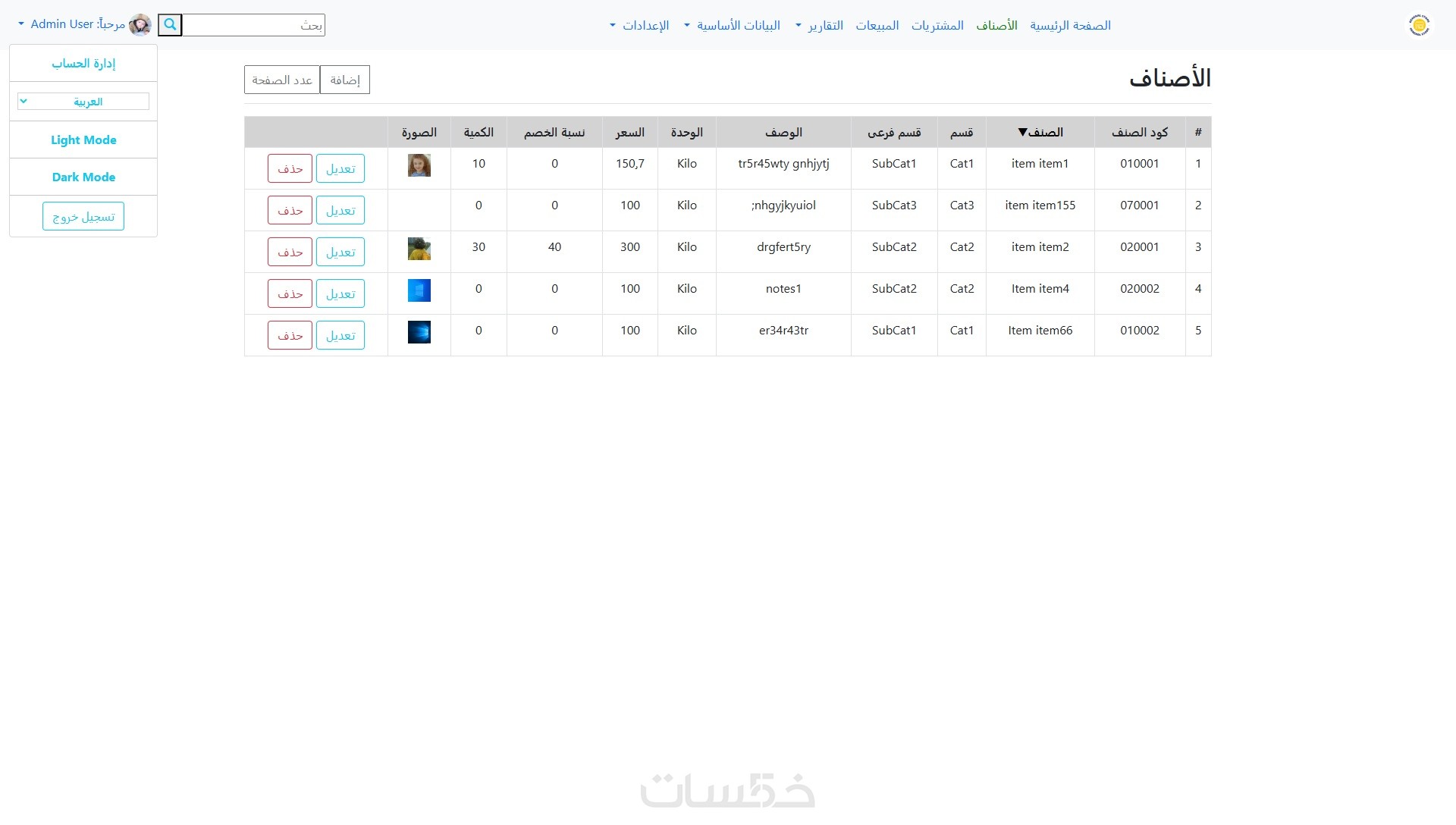Open the العربية language dropdown
The height and width of the screenshot is (825, 1456).
[x=83, y=102]
